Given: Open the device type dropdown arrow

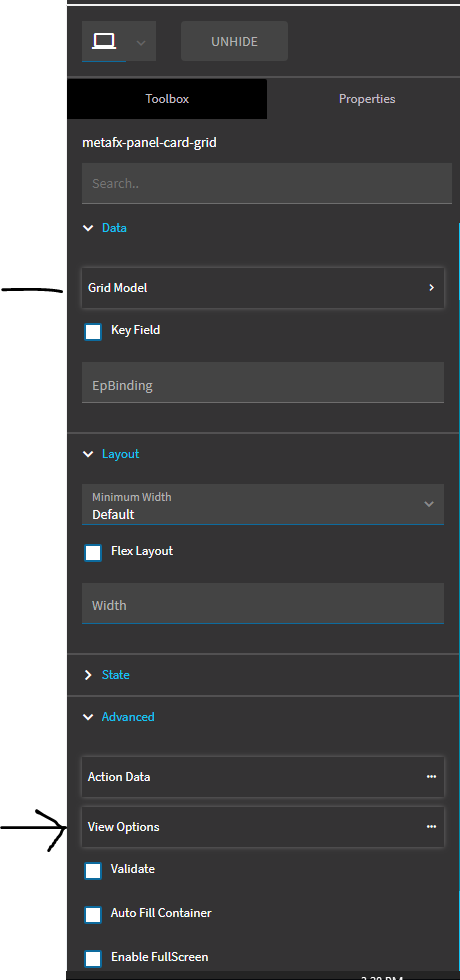Looking at the screenshot, I should pyautogui.click(x=141, y=42).
